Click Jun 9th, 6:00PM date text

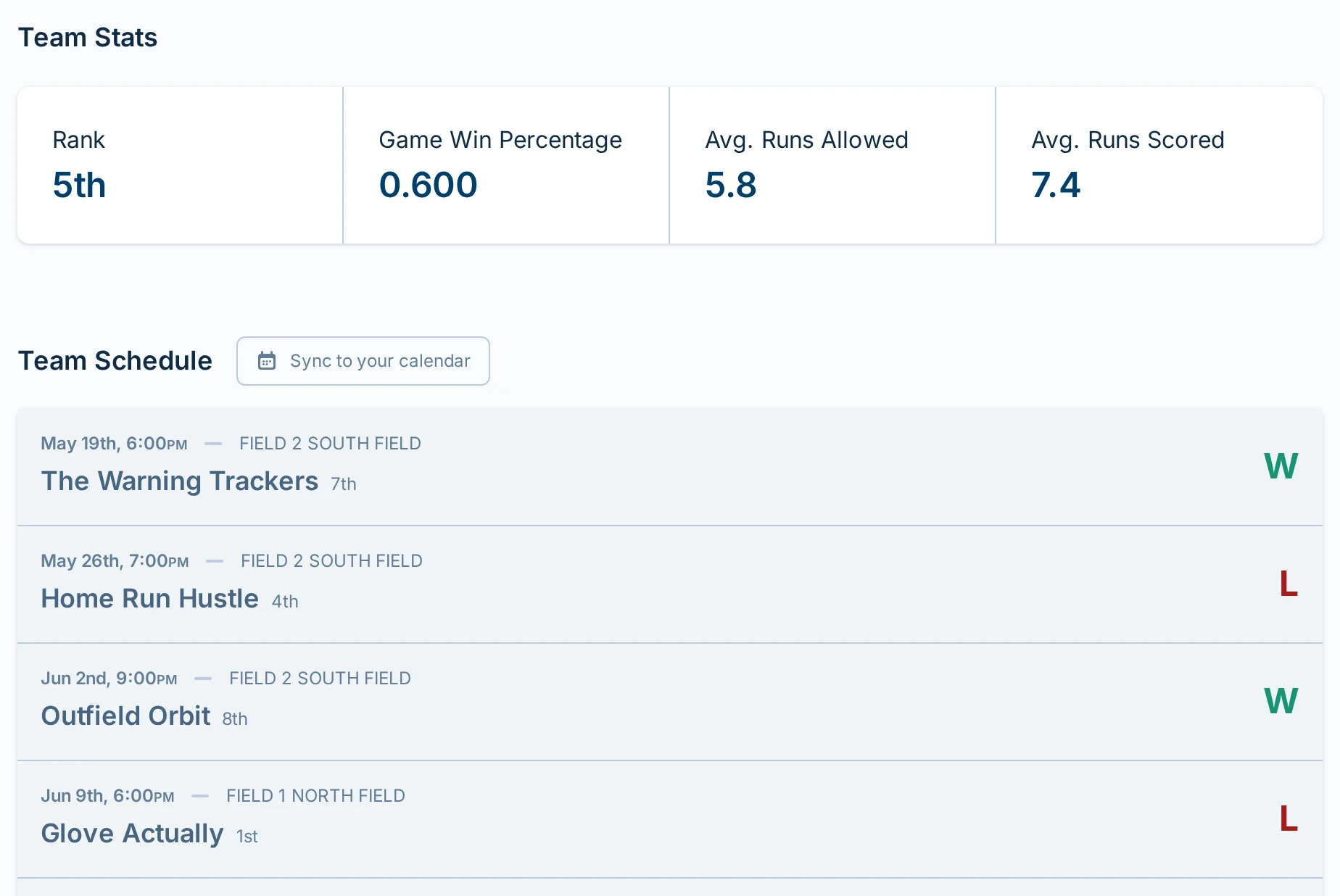107,796
